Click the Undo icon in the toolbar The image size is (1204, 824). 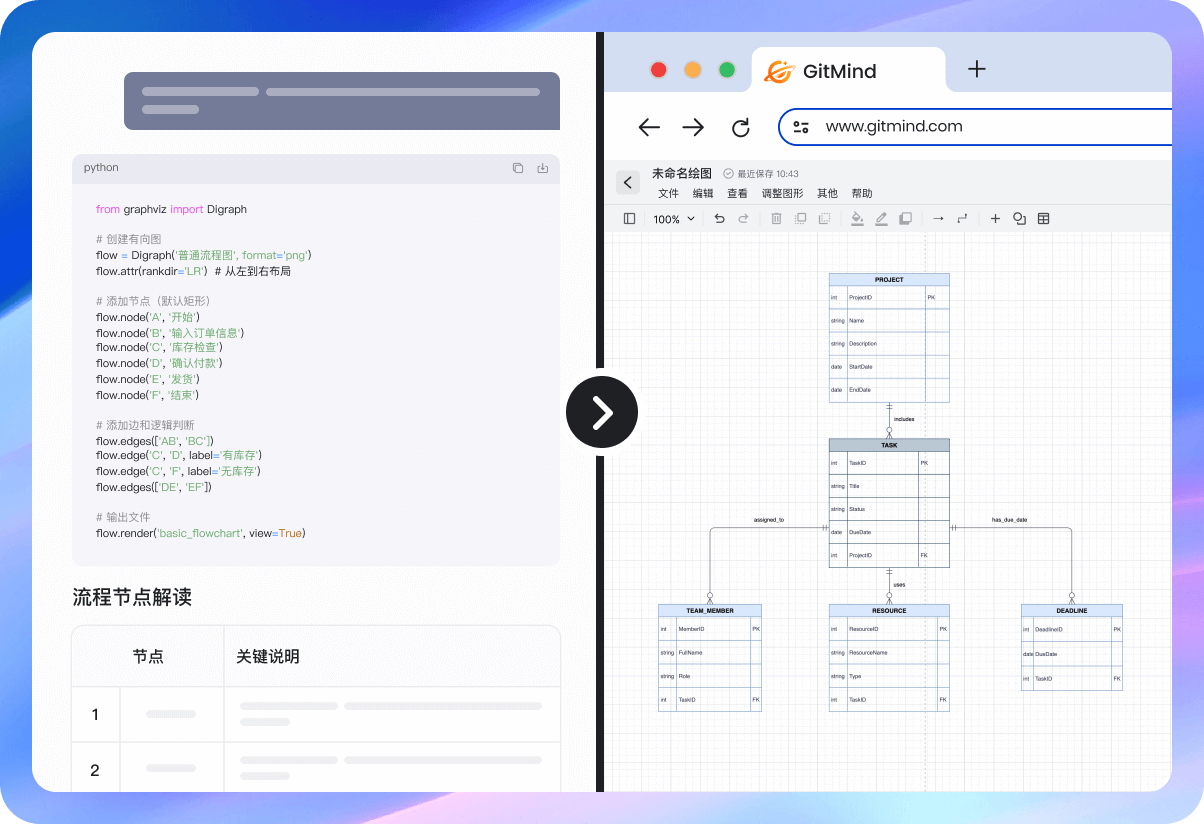(x=720, y=218)
